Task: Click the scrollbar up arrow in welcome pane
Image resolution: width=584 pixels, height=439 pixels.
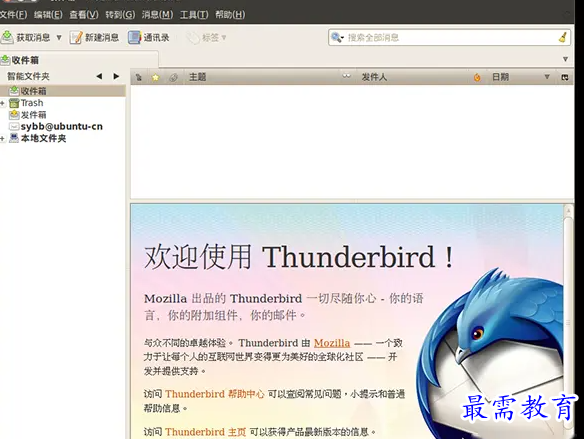Action: (568, 211)
